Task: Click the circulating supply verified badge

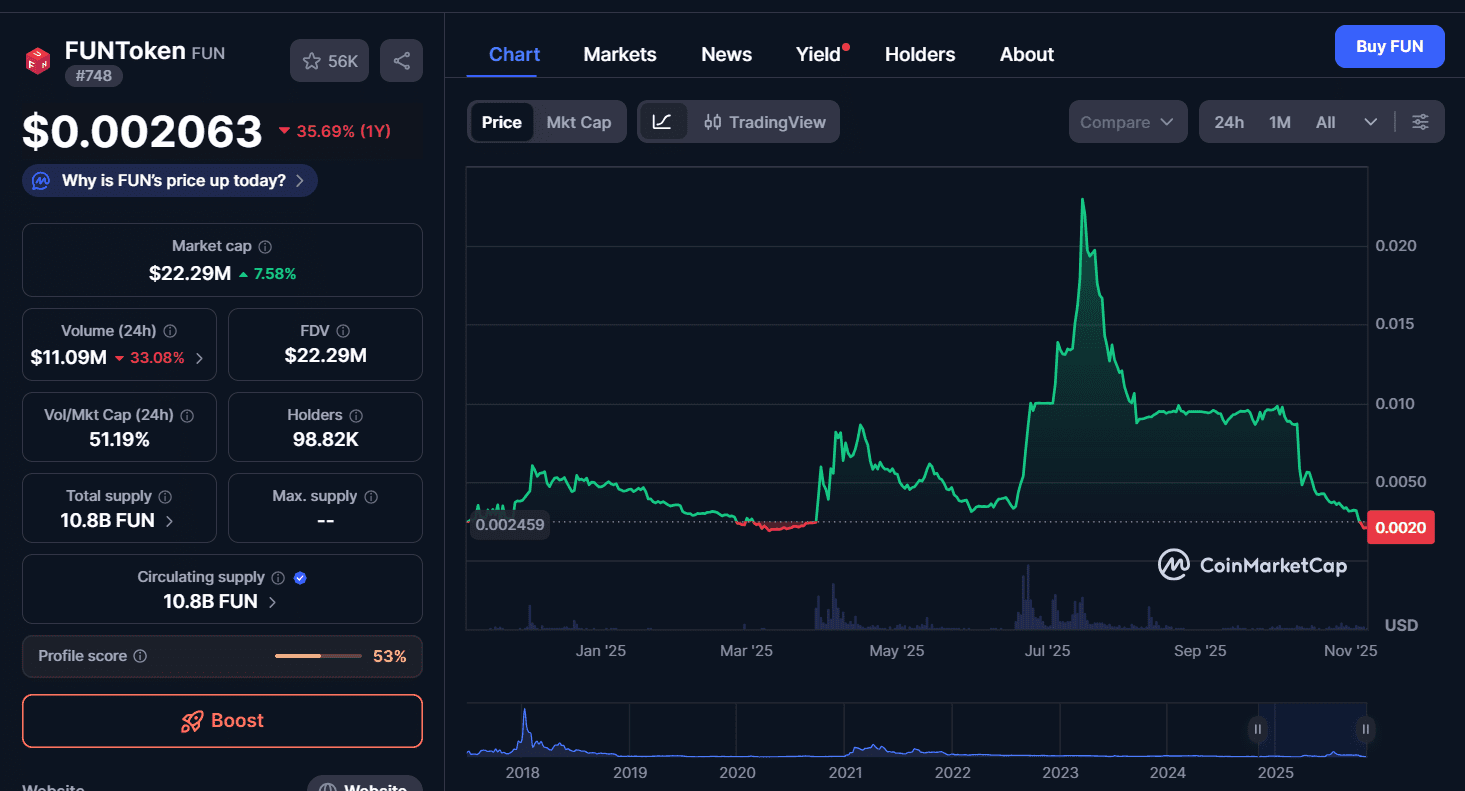Action: [x=300, y=577]
